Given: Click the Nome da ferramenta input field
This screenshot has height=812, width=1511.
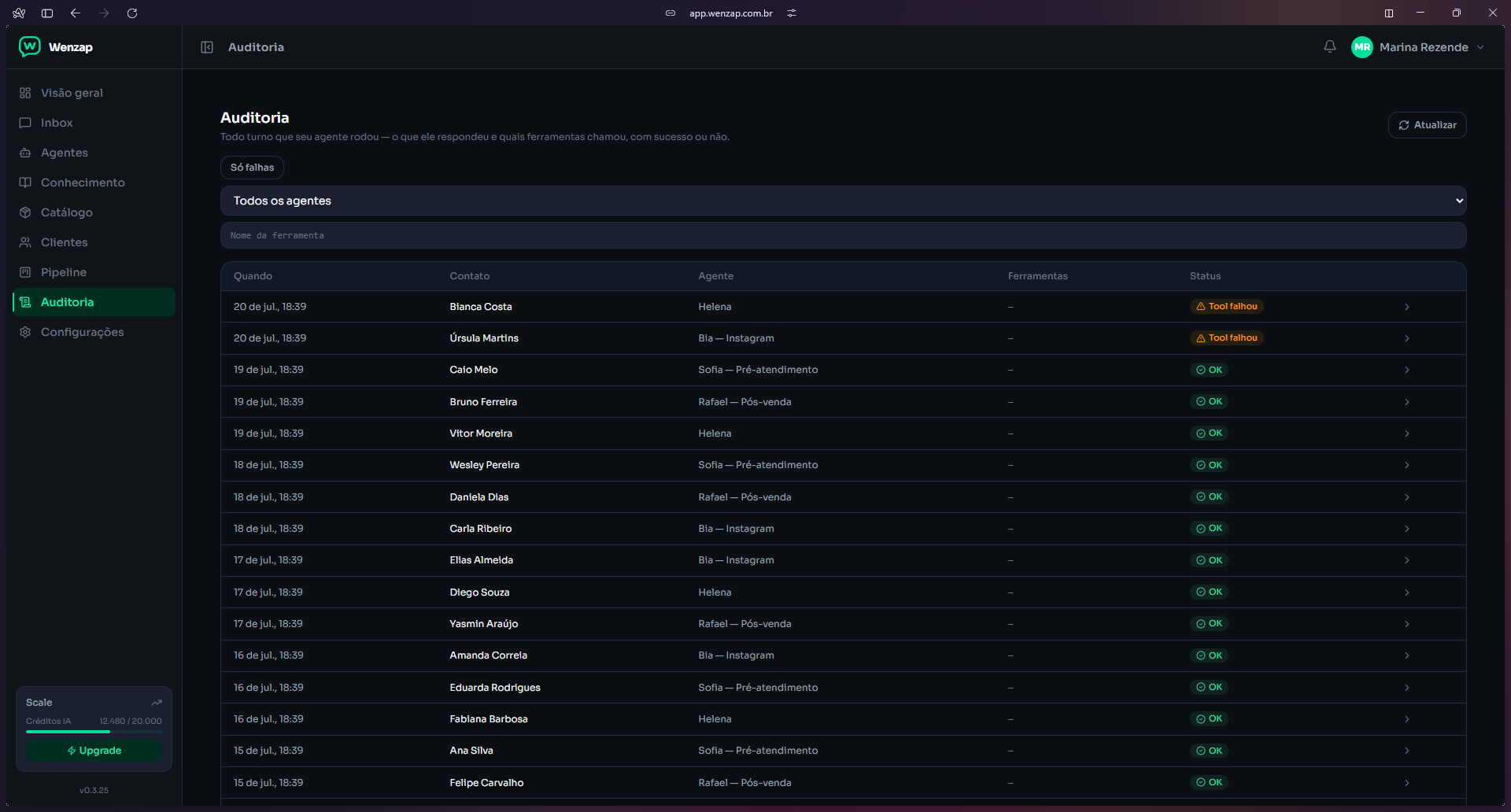Looking at the screenshot, I should point(843,235).
